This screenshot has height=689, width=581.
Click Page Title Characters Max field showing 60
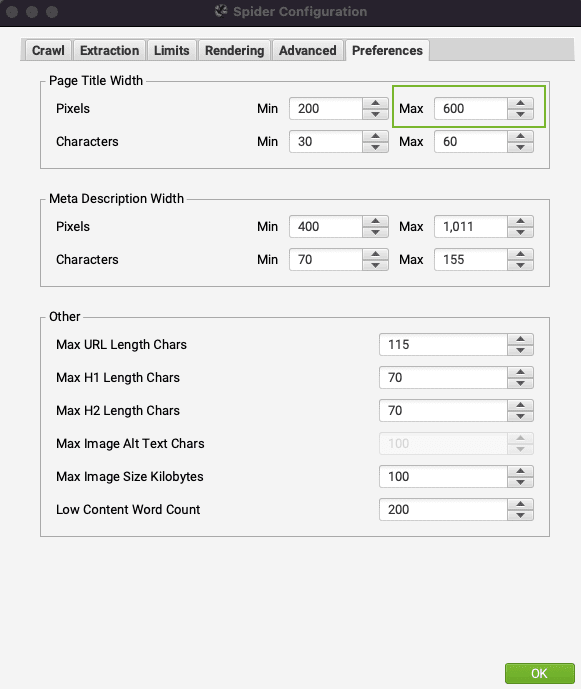[x=471, y=141]
